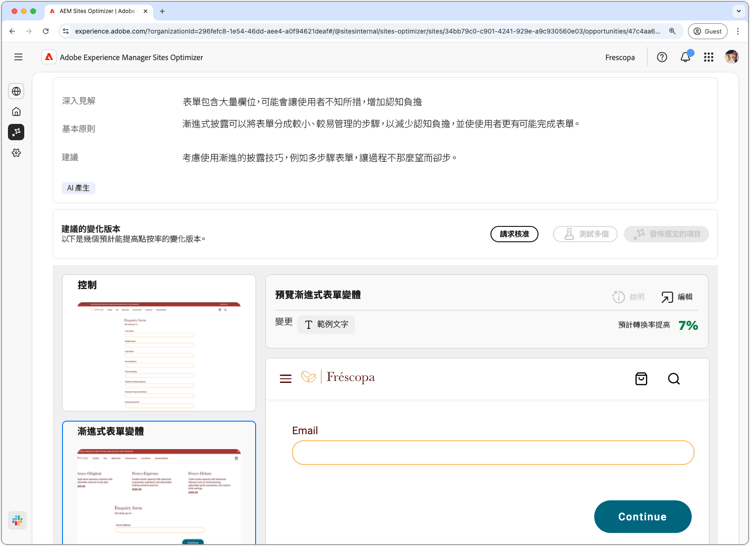
Task: Open the Slack icon in sidebar
Action: pos(17,520)
